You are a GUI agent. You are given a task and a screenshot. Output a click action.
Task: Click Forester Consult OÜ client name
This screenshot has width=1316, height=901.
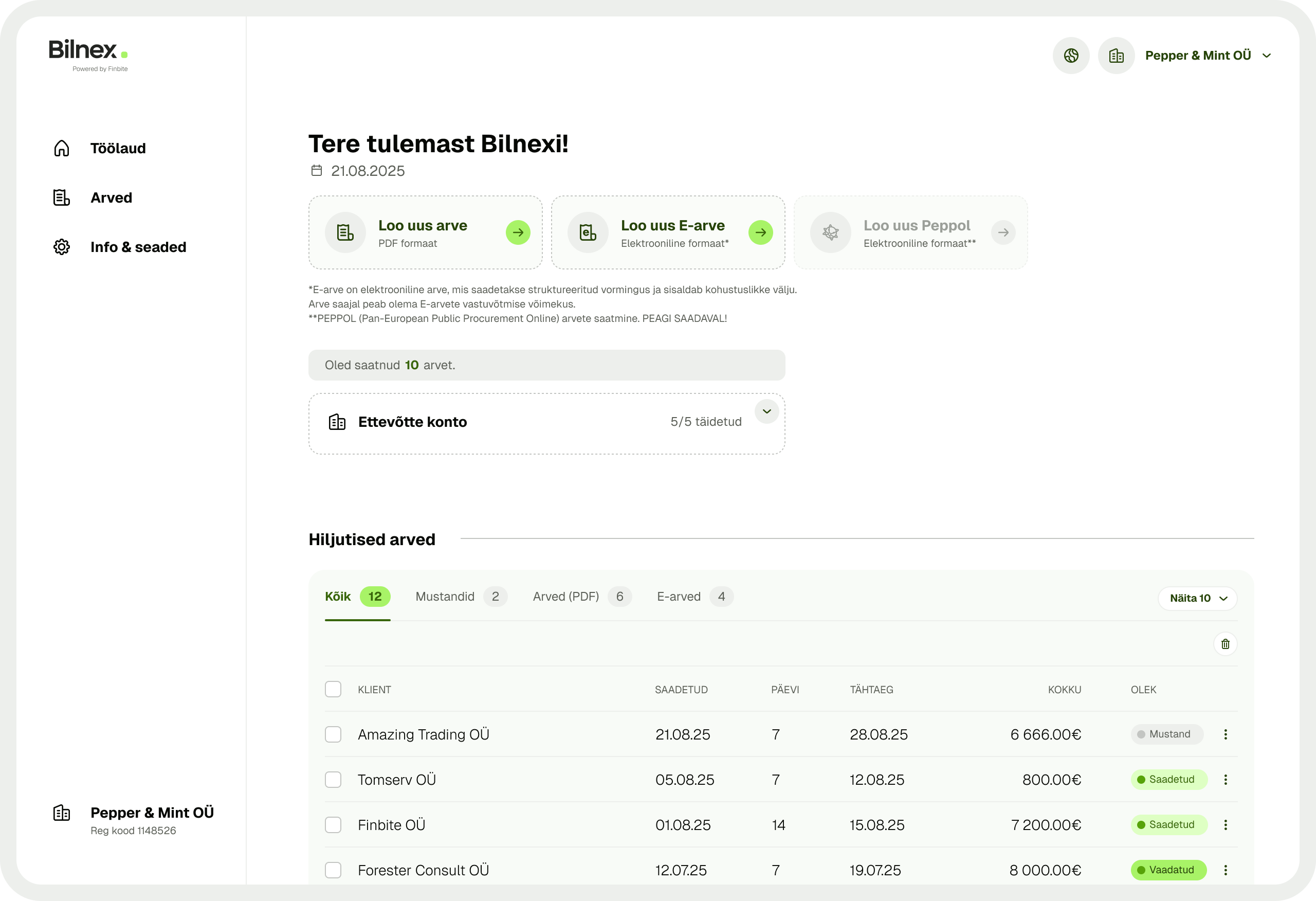pos(423,870)
